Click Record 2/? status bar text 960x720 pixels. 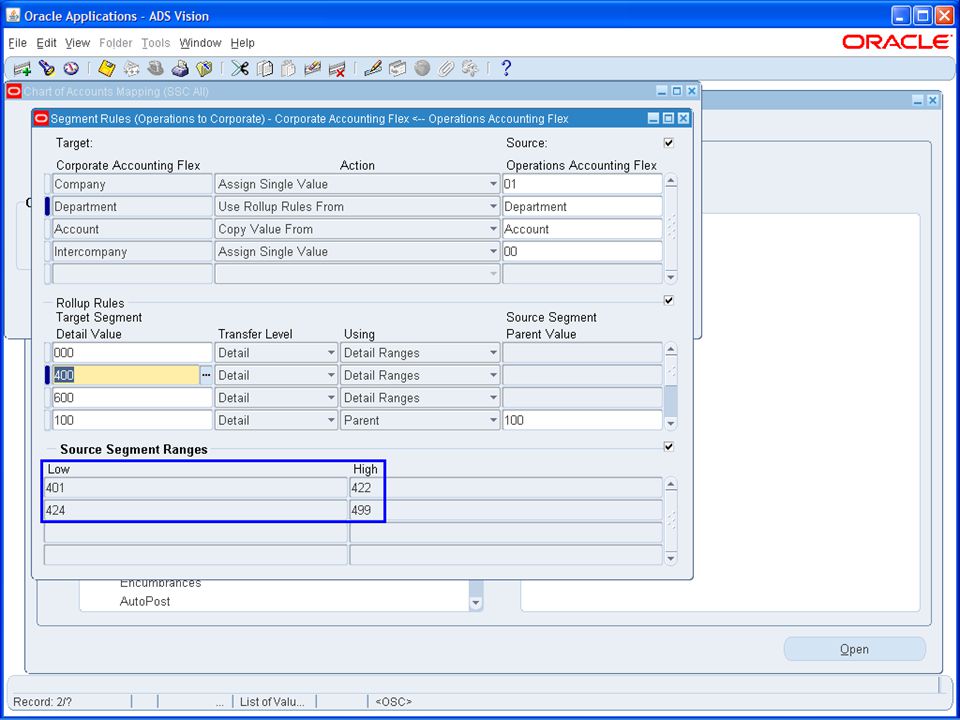click(43, 702)
